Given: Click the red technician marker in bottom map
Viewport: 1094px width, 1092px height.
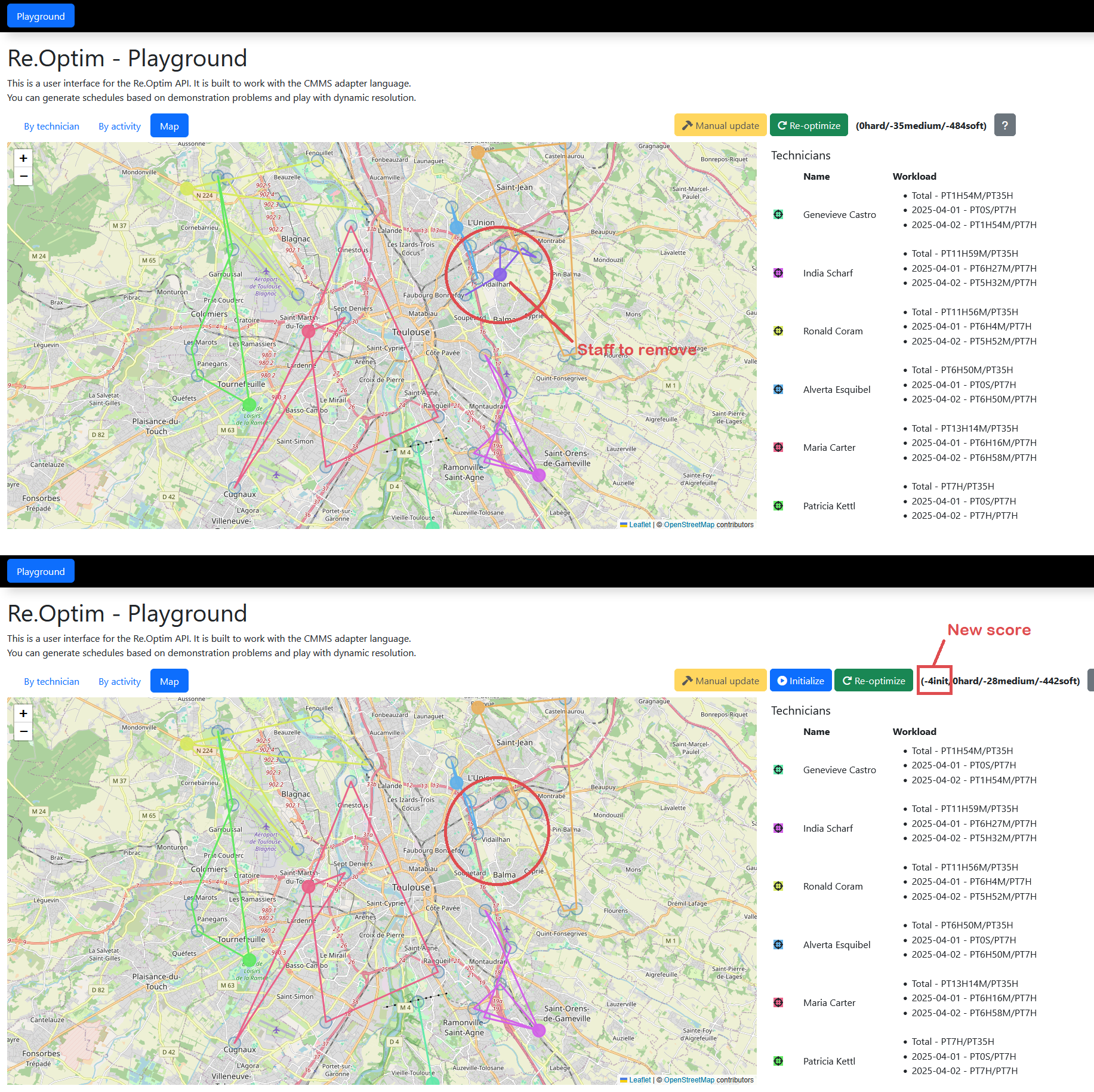Looking at the screenshot, I should [309, 886].
